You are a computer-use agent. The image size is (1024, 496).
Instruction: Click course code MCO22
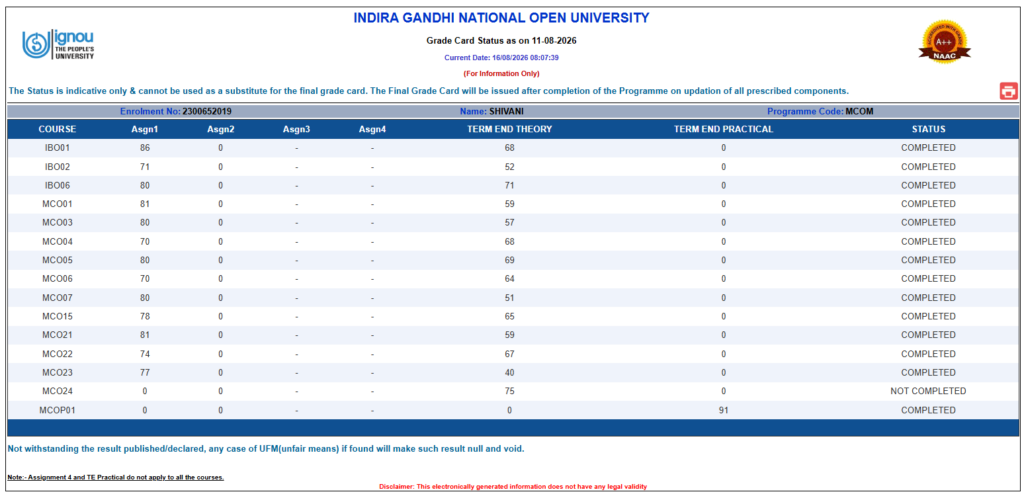point(57,354)
